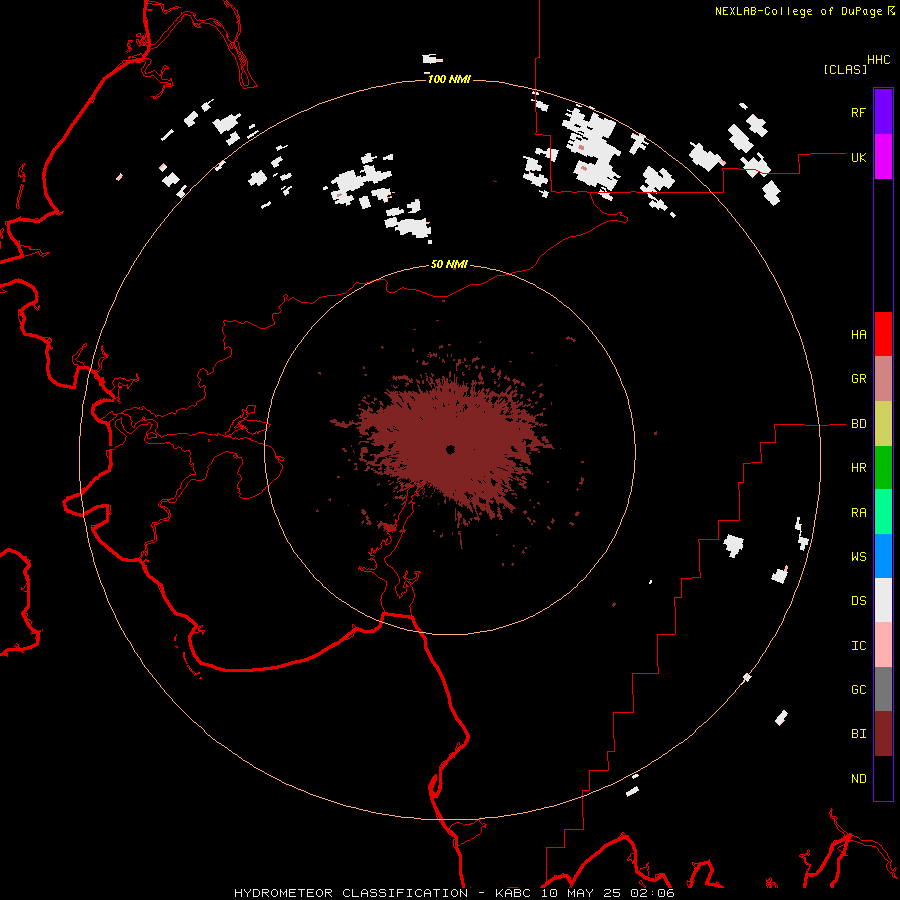Screen dimensions: 900x900
Task: Click the [CLAS] units label
Action: pos(845,70)
